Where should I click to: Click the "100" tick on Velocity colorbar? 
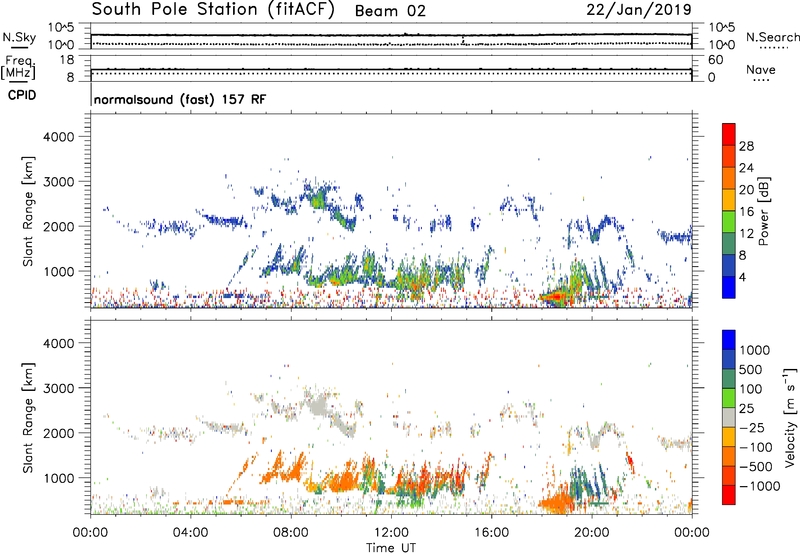tap(751, 389)
